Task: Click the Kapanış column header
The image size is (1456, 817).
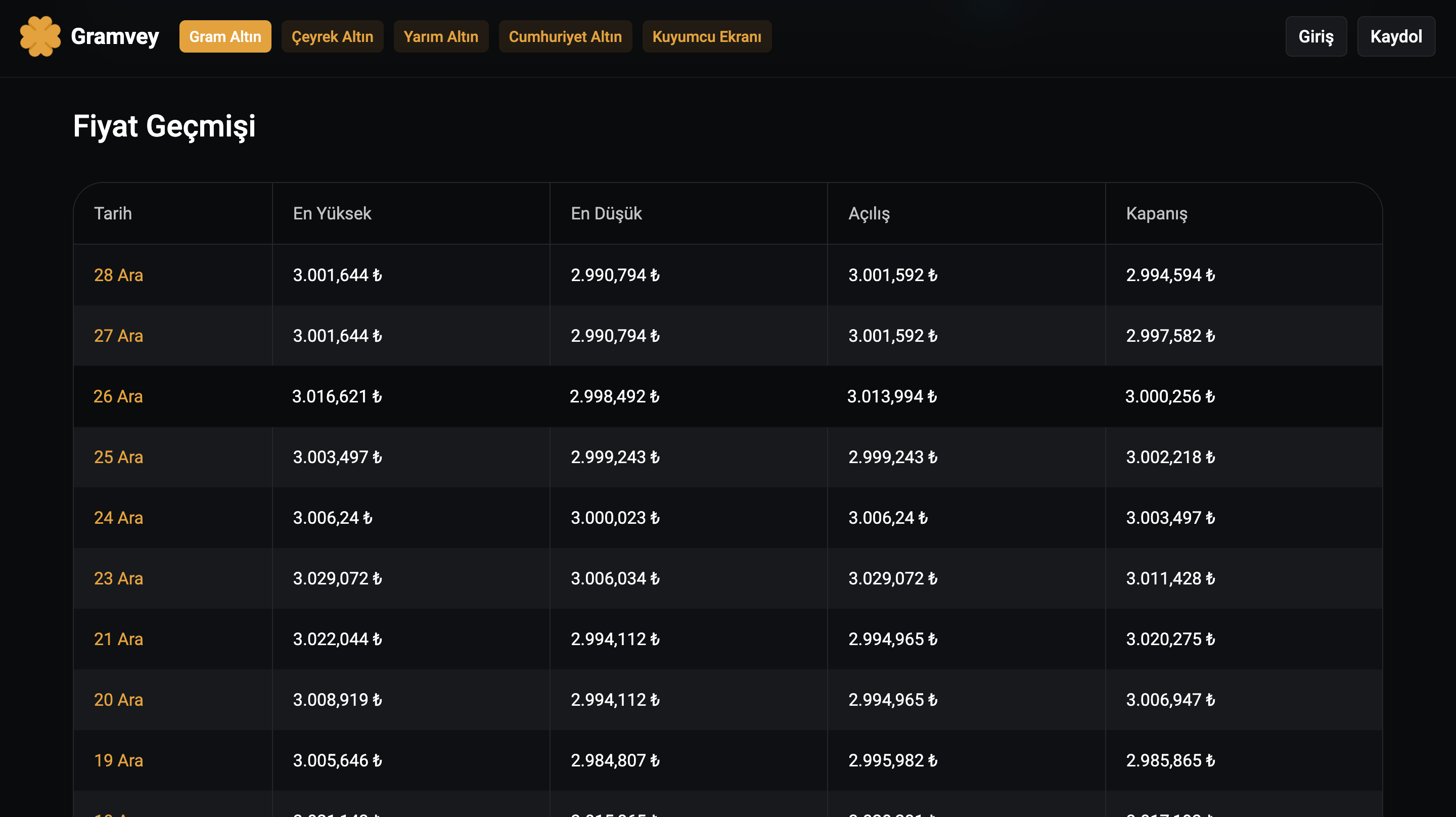Action: point(1156,214)
